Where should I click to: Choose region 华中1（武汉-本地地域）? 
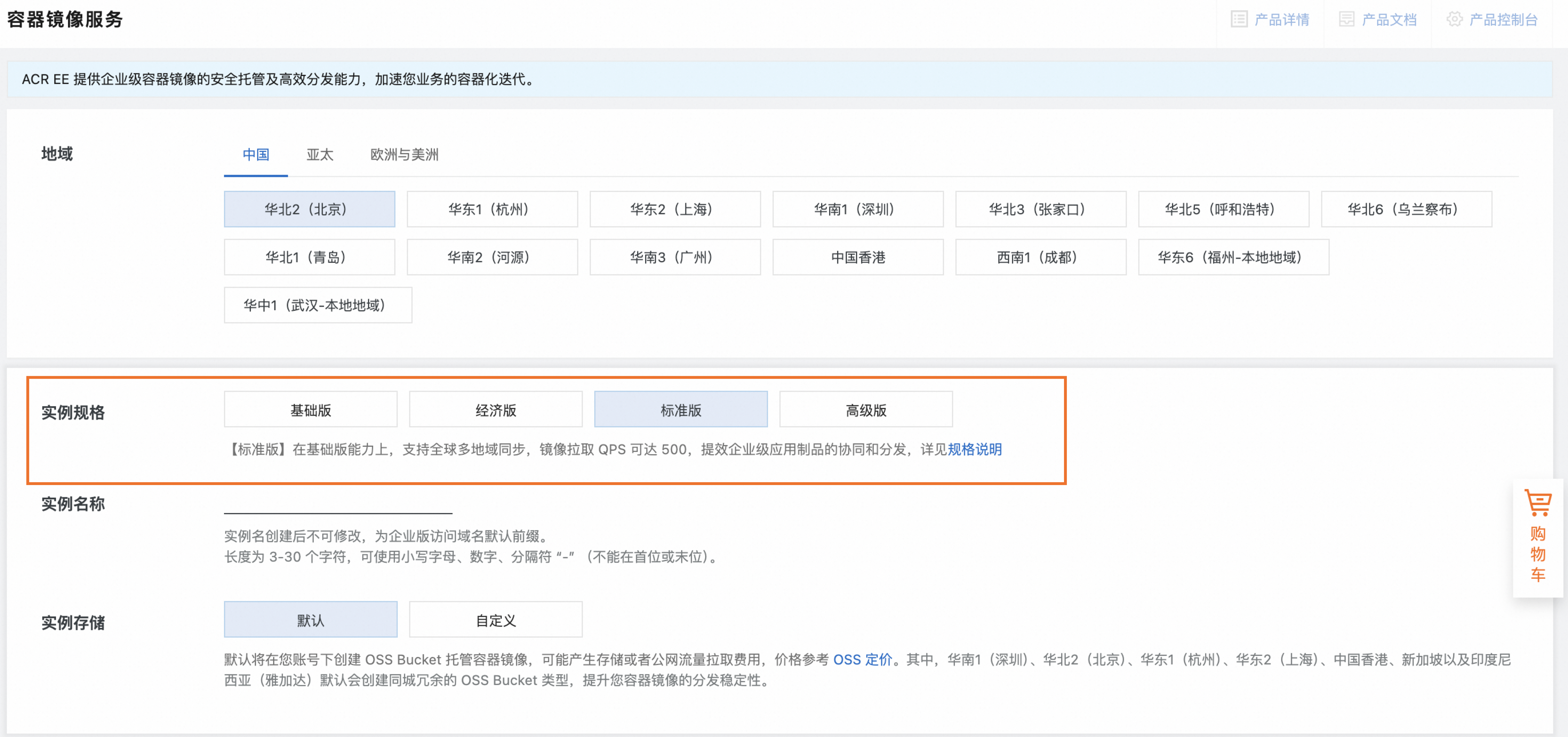[318, 305]
